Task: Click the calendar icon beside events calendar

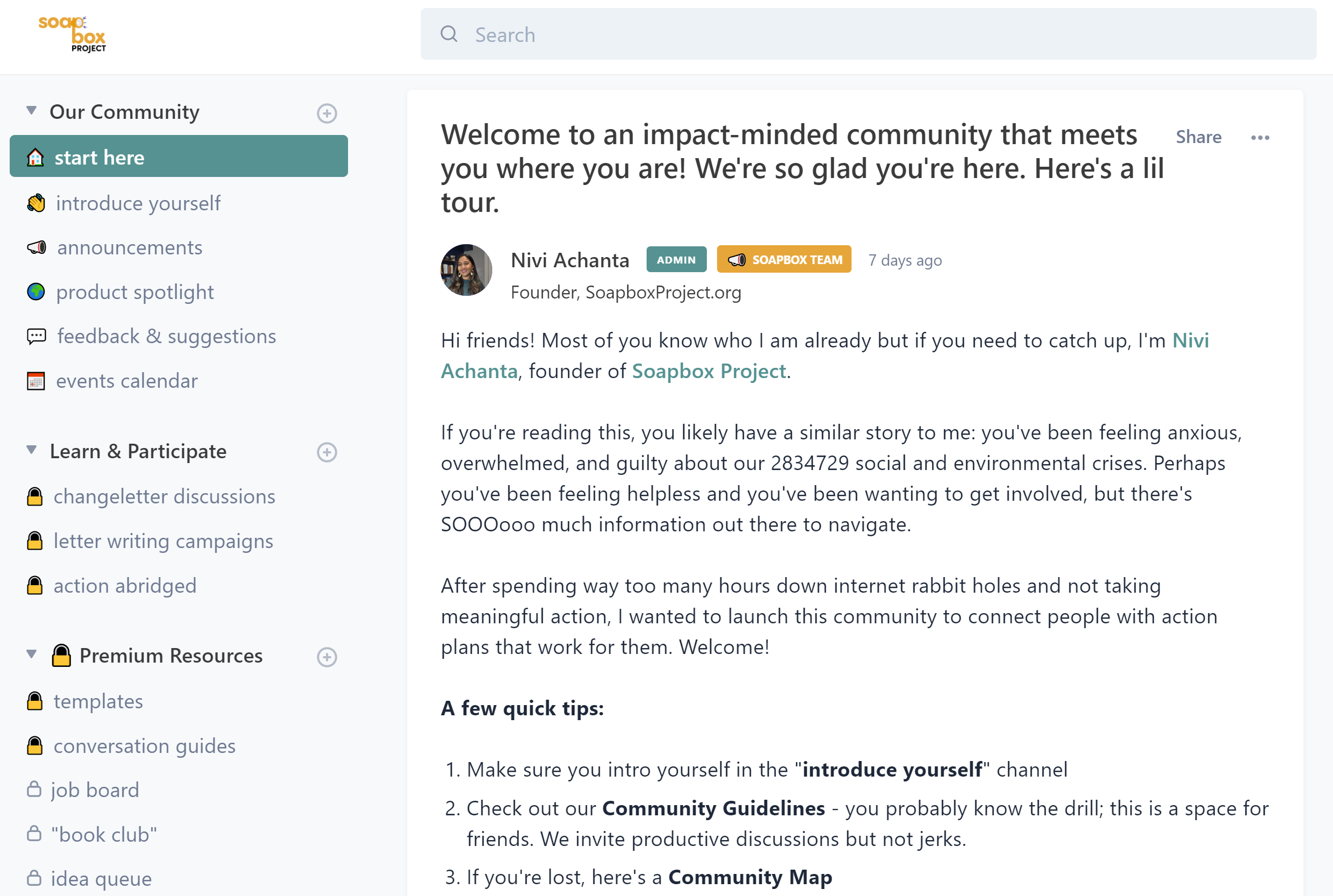Action: click(36, 381)
